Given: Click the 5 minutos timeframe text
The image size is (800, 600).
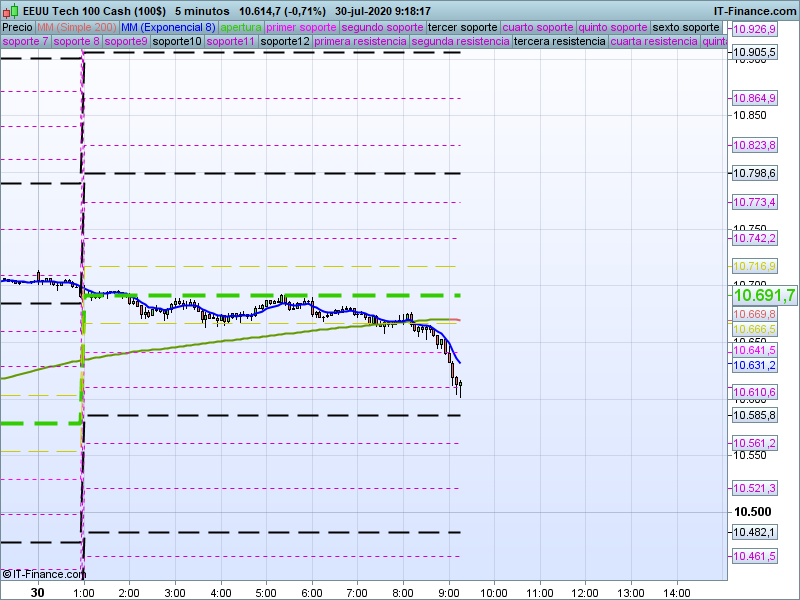Looking at the screenshot, I should (x=202, y=11).
